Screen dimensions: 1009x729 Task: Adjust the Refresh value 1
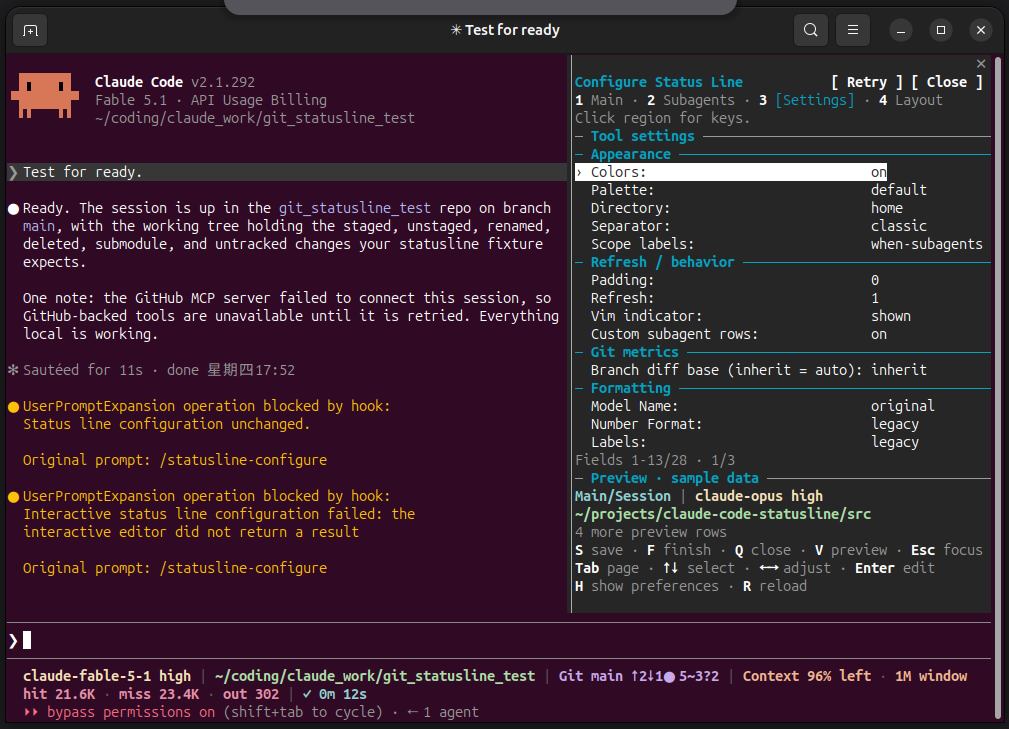coord(875,298)
